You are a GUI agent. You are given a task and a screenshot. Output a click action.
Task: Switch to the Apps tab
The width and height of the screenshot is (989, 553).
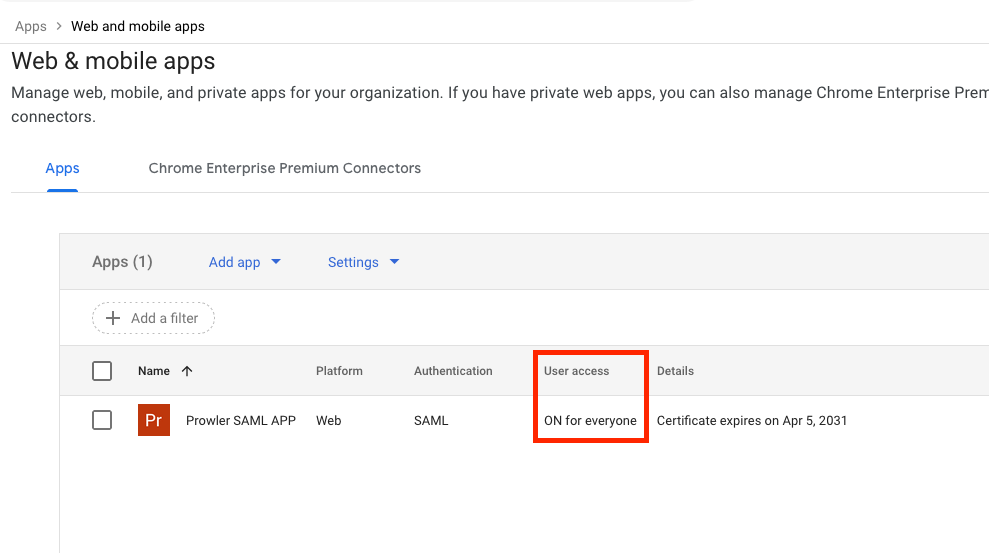tap(62, 168)
